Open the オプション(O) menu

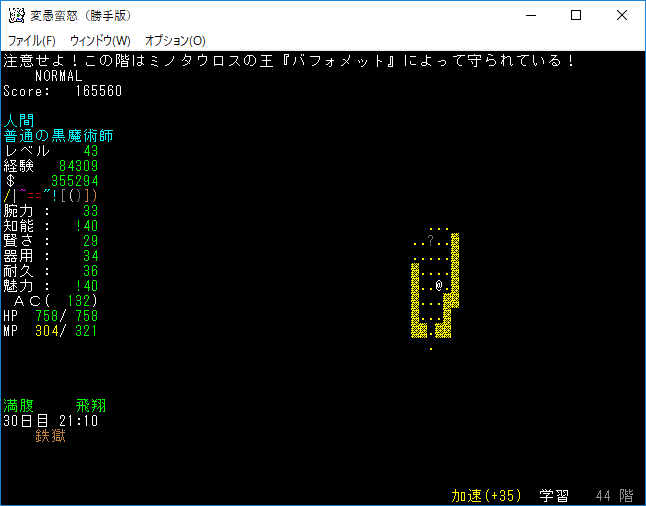coord(175,41)
